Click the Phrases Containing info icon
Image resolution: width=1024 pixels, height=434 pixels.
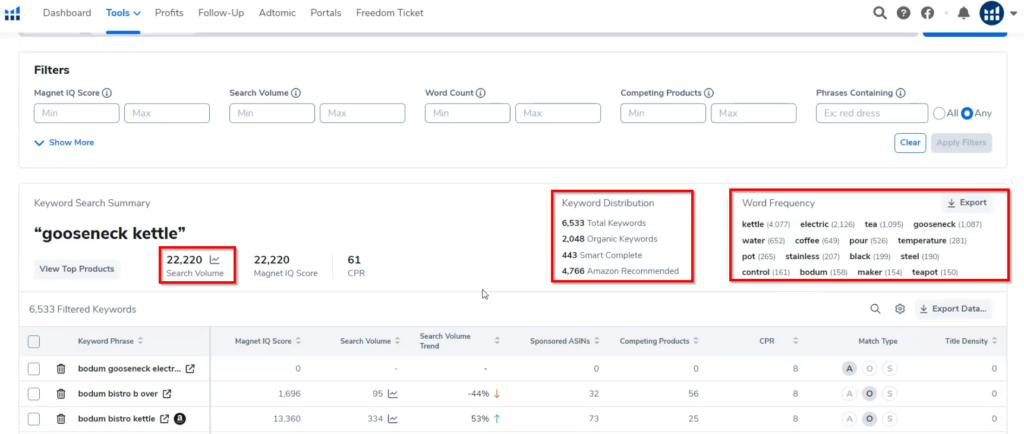tap(901, 93)
